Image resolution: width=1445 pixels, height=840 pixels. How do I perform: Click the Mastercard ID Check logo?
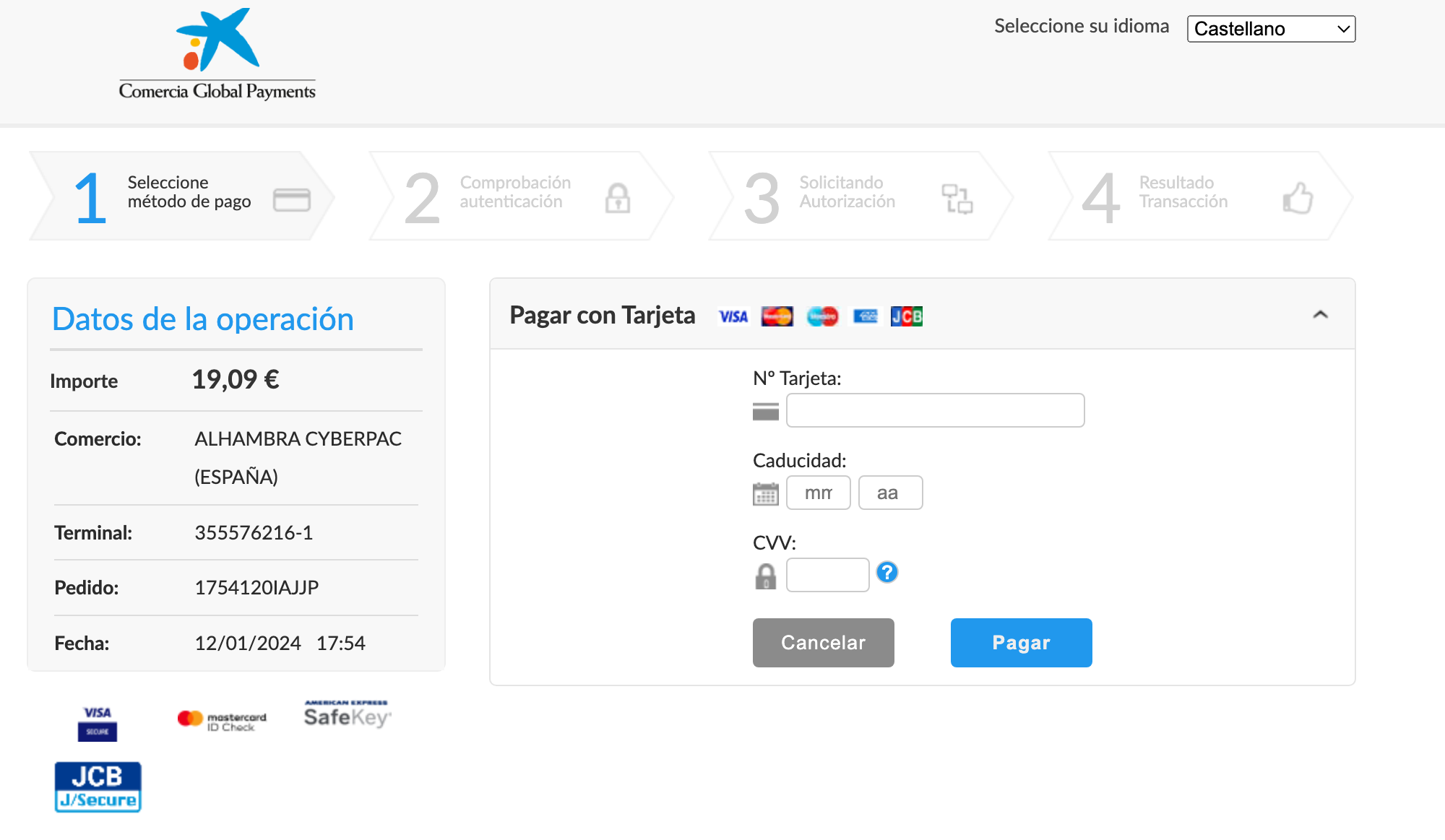tap(222, 720)
